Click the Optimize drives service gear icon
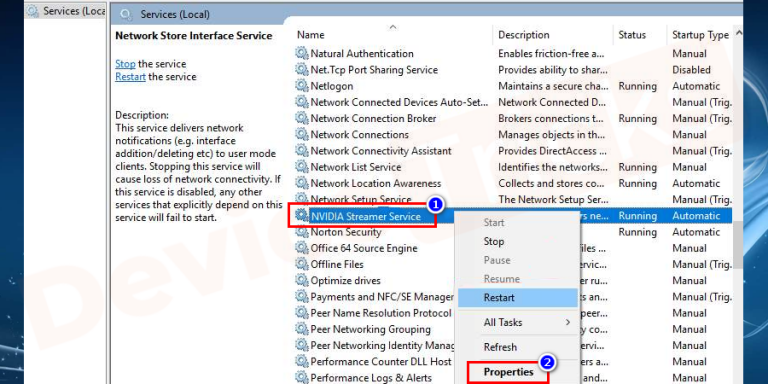The width and height of the screenshot is (768, 384). point(302,281)
